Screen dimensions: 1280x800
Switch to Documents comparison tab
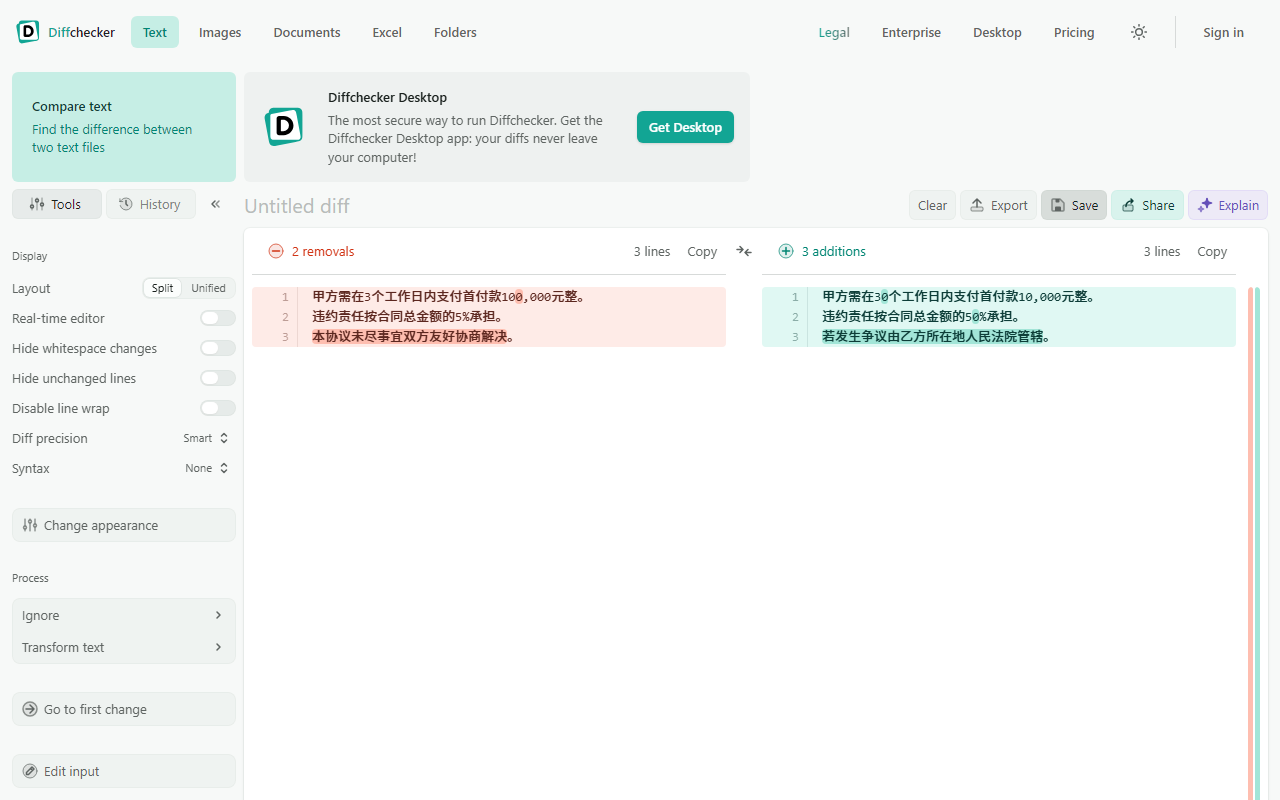pos(307,32)
